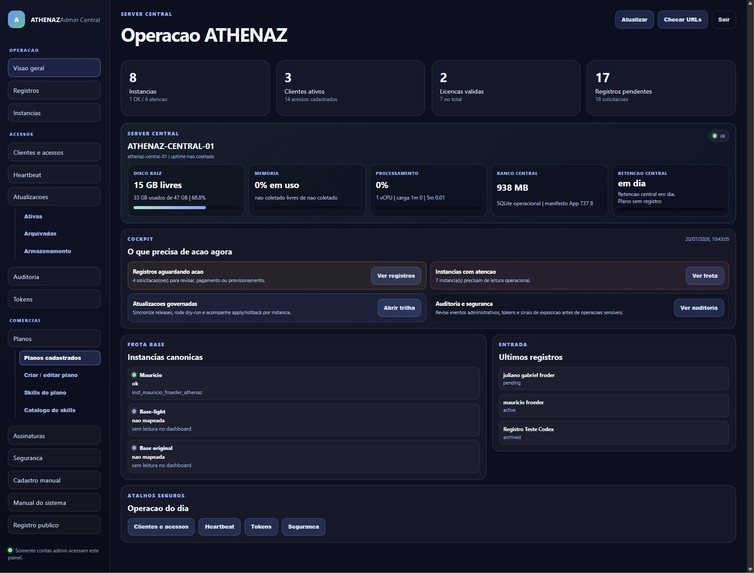
Task: Click the green status dot beside Mauricio
Action: (134, 375)
